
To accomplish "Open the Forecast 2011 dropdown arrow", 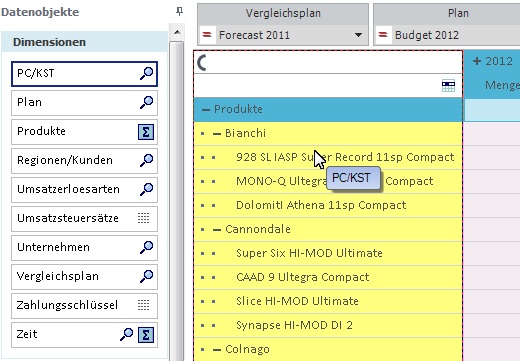I will (x=358, y=35).
